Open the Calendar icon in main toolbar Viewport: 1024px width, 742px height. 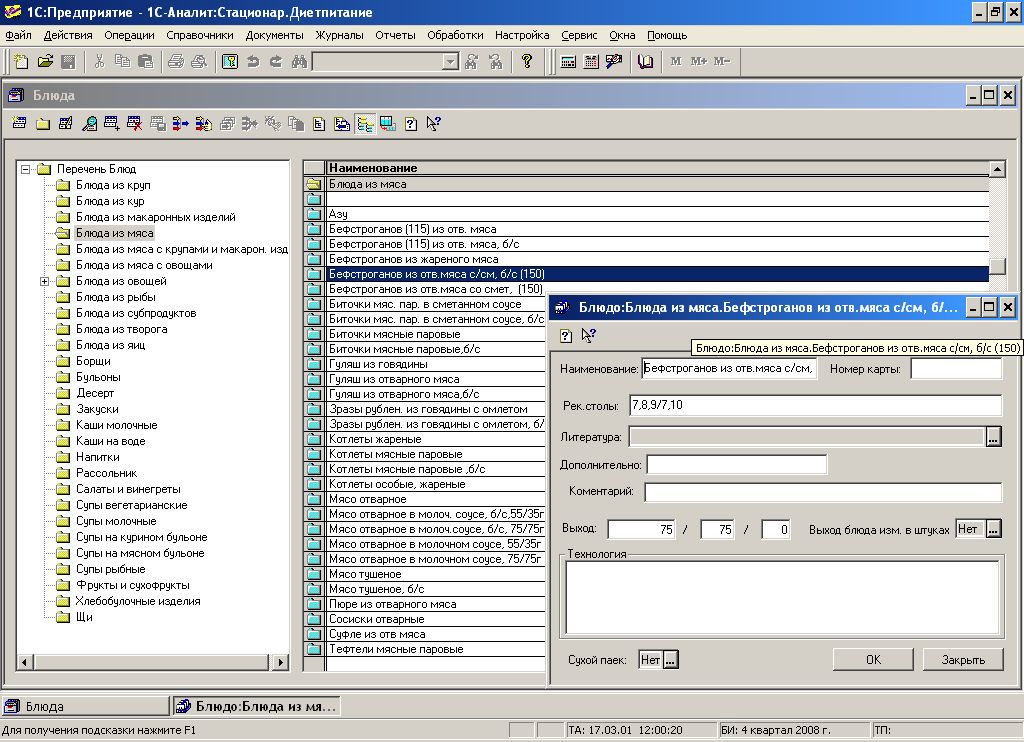591,61
